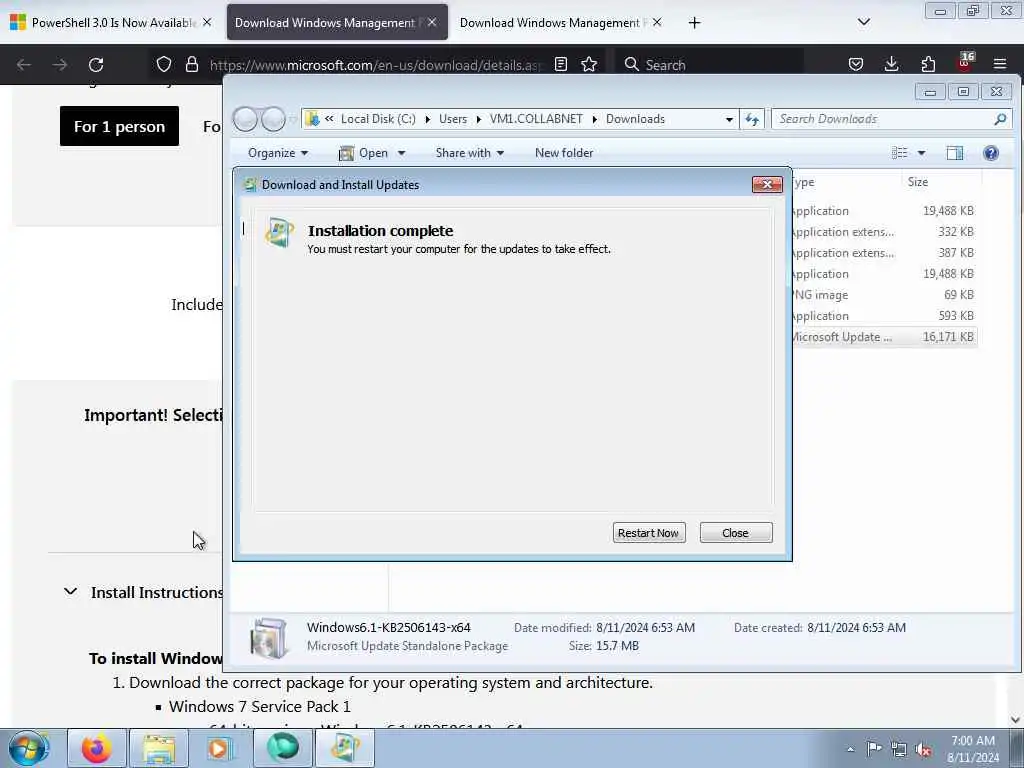Image resolution: width=1024 pixels, height=768 pixels.
Task: Click the Firefox address bar URL
Action: 376,65
